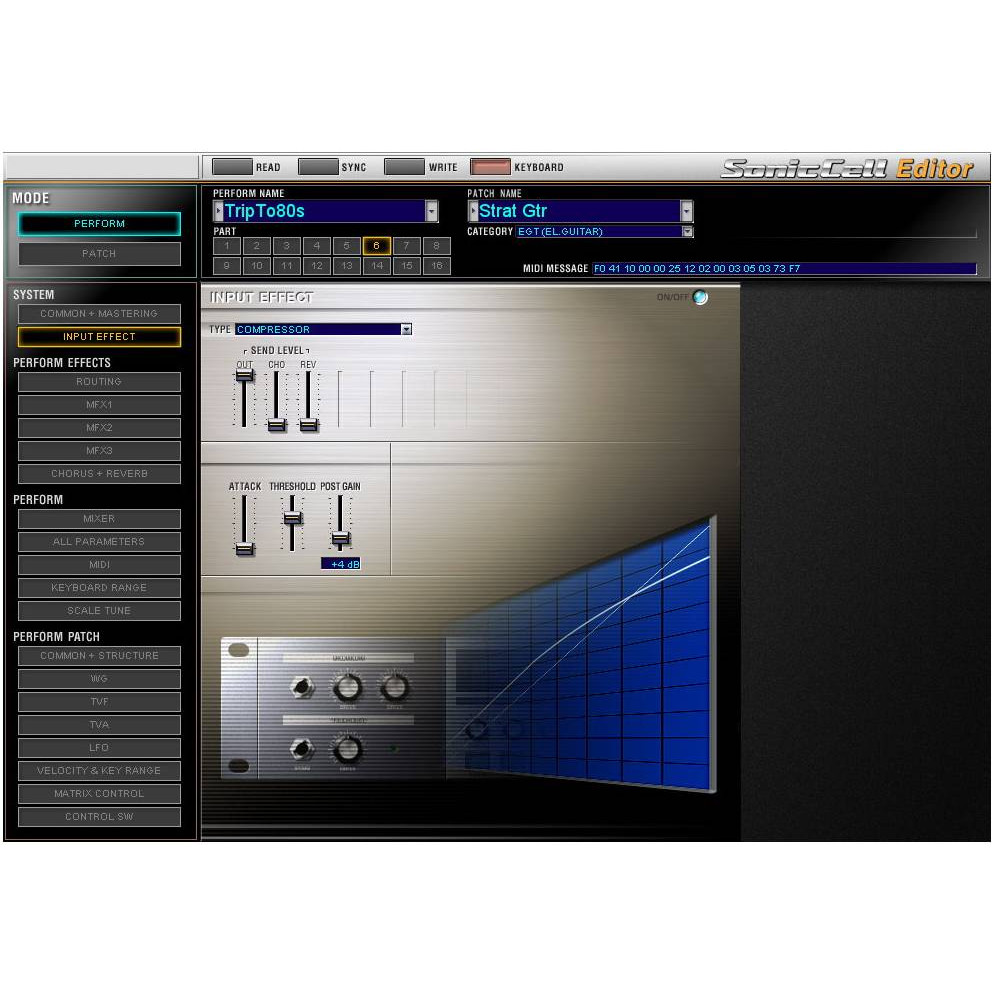The image size is (994, 994).
Task: Select part 2
Action: 257,246
